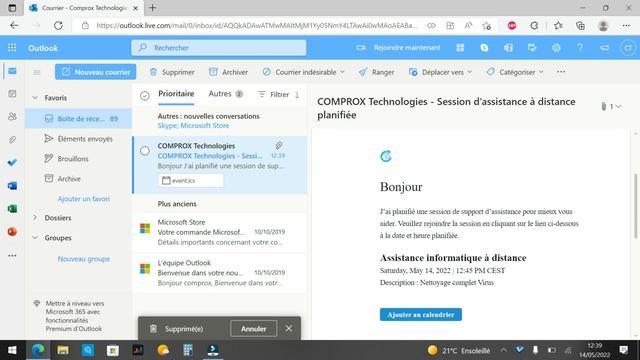
Task: Click Ajouter au calendrier button
Action: click(x=421, y=315)
